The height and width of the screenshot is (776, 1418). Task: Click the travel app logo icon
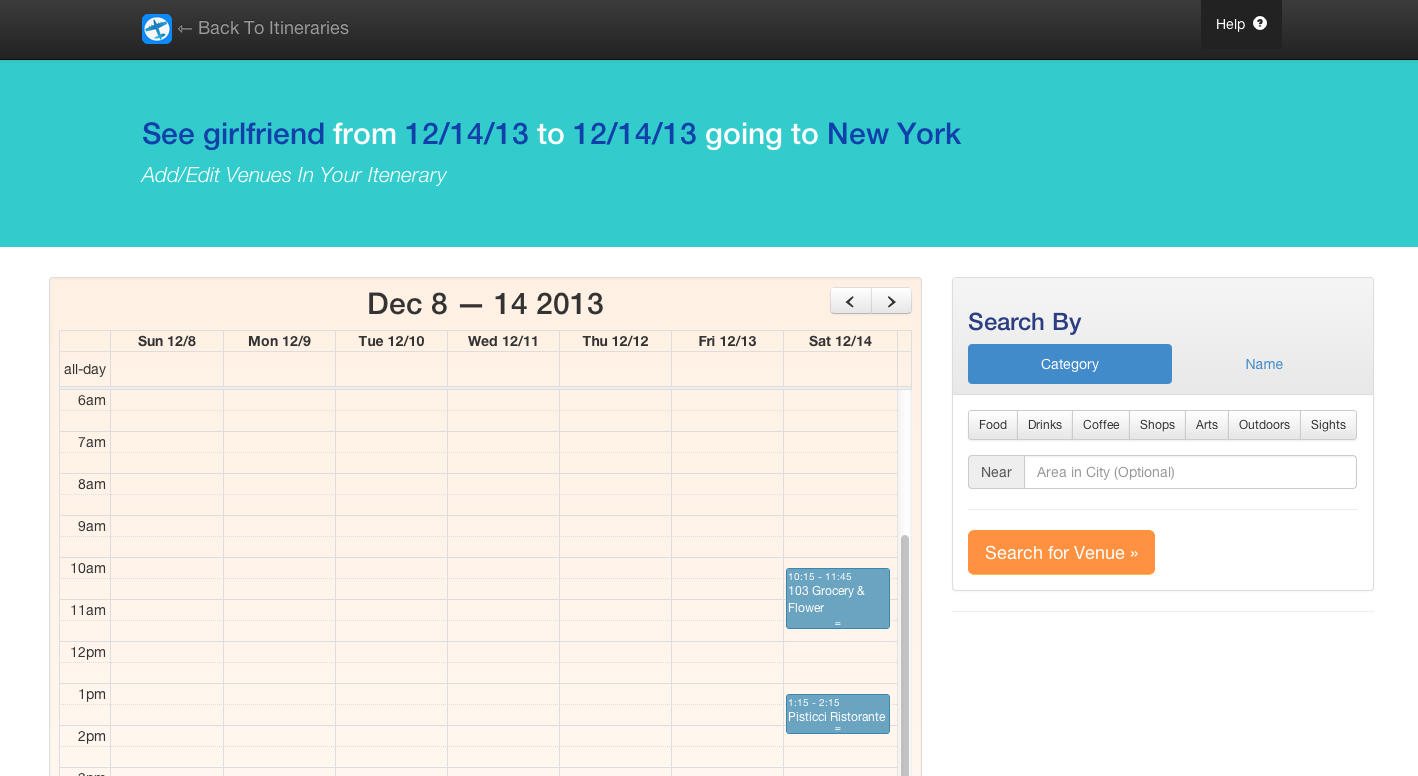click(x=157, y=29)
